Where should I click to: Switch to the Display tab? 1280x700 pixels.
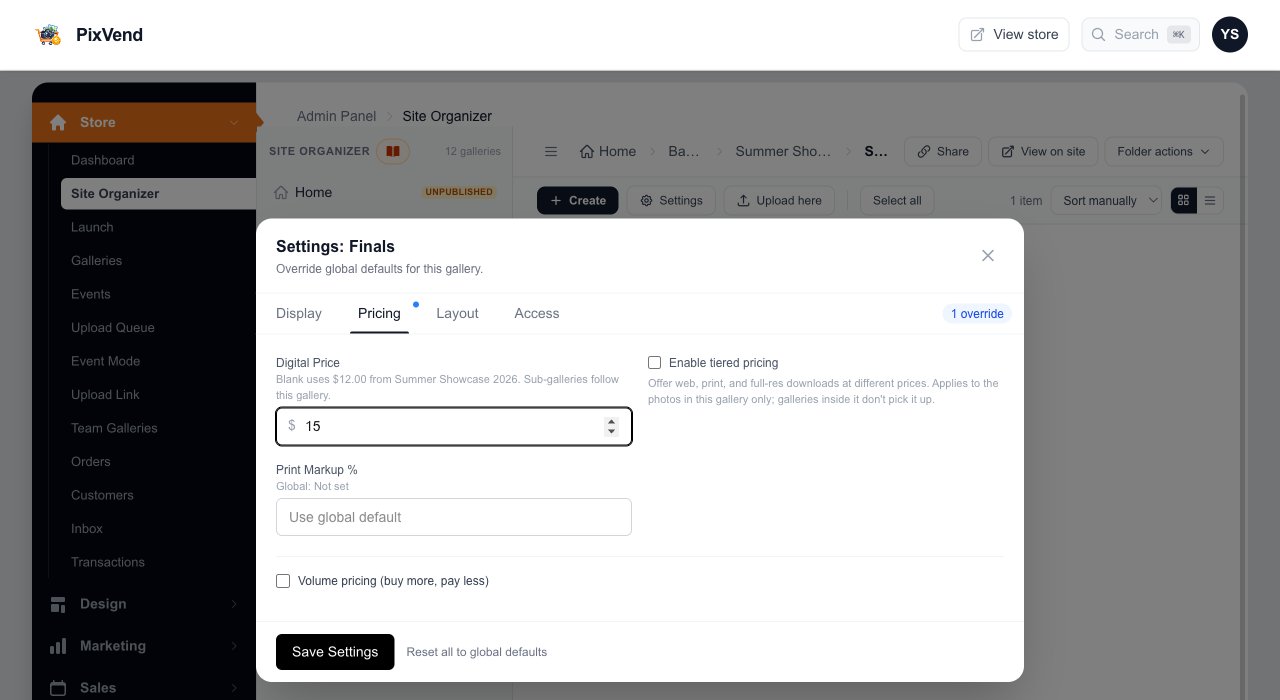(x=299, y=313)
